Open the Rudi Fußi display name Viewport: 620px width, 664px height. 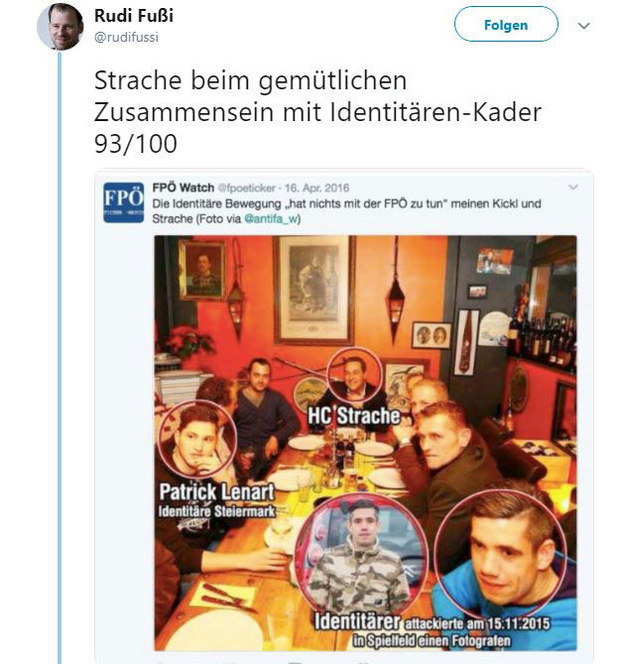coord(134,16)
